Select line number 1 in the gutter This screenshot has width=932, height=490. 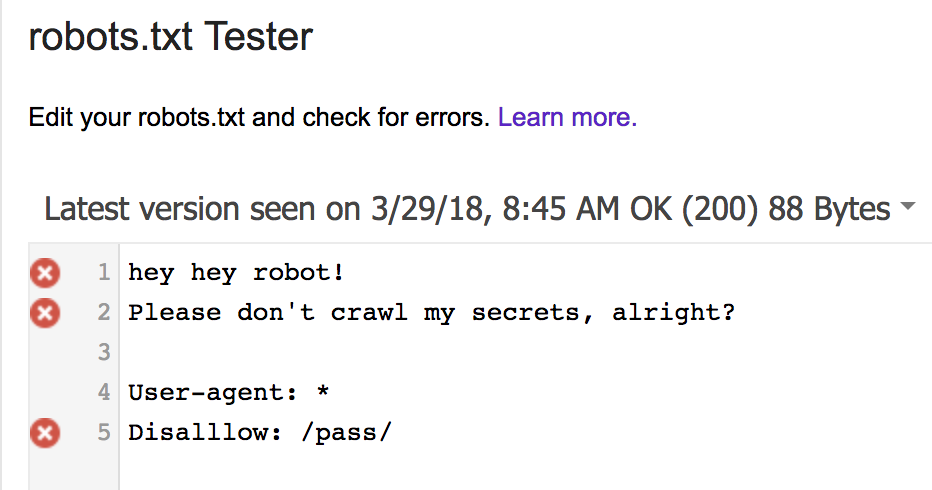coord(104,272)
